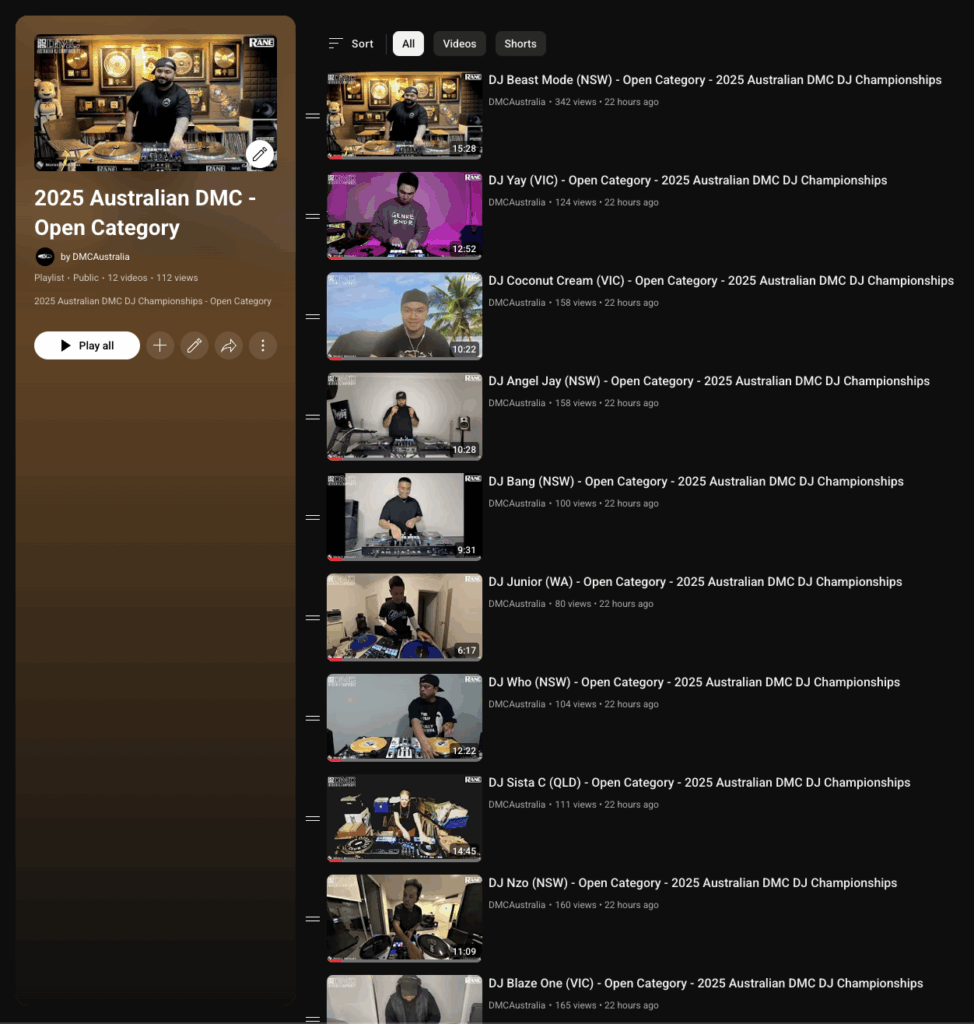Click the plus icon beside Play all
974x1024 pixels.
click(x=160, y=345)
